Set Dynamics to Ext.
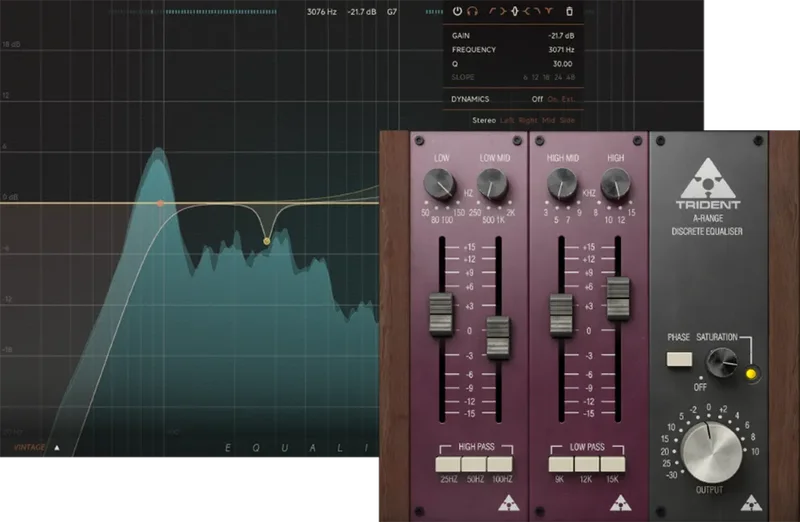Screen dimensions: 800x522 (x=568, y=99)
